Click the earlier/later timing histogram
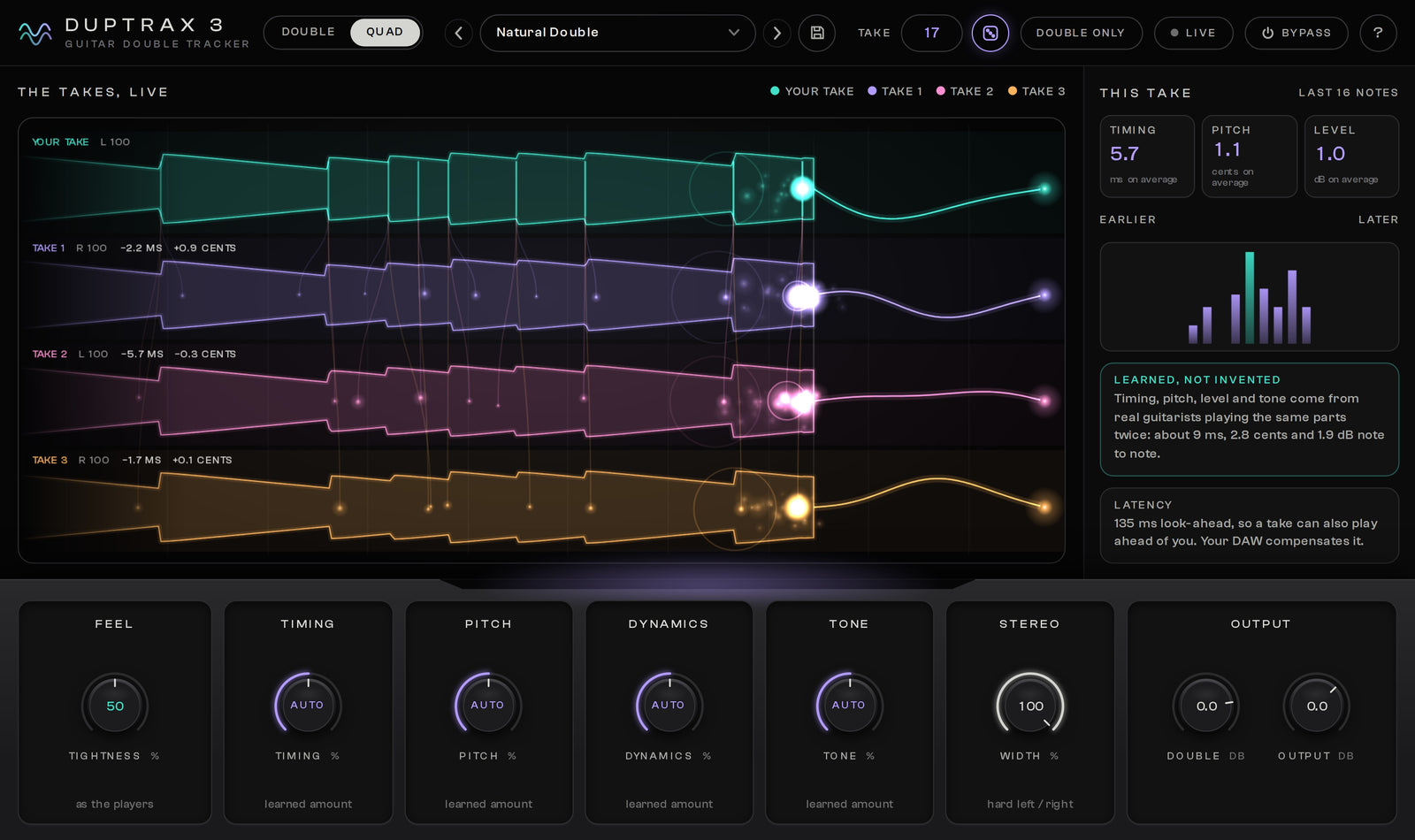 click(x=1249, y=297)
